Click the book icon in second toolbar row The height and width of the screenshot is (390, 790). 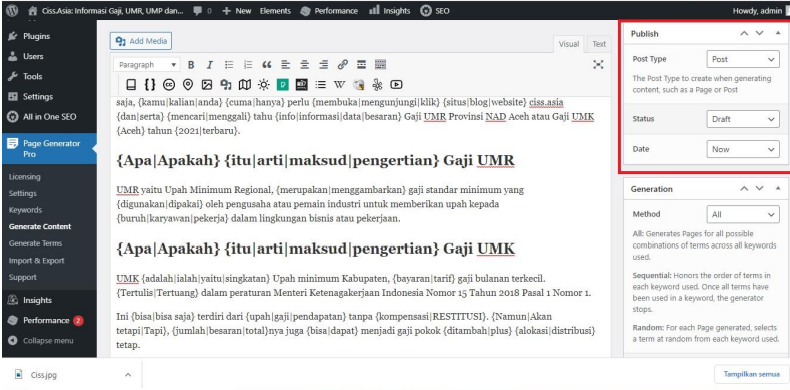[131, 84]
